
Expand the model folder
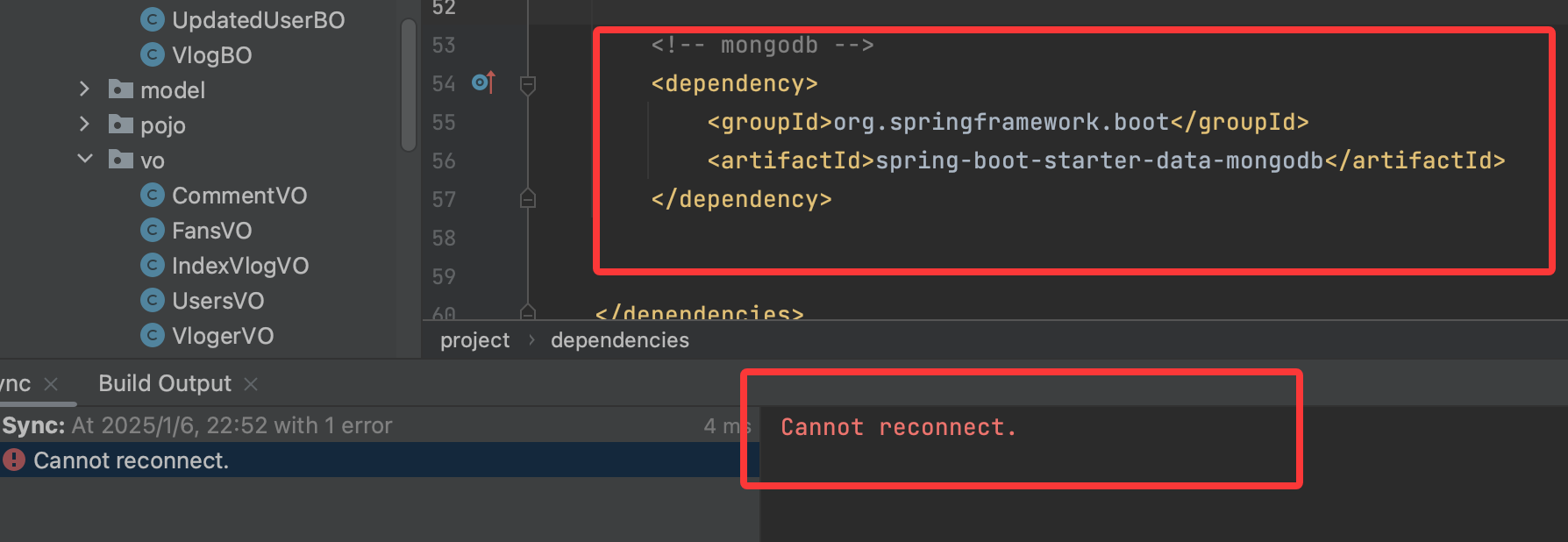[84, 89]
